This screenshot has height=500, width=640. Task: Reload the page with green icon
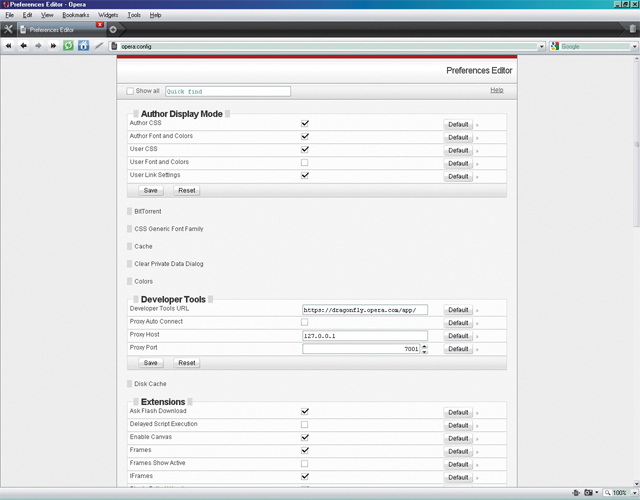(x=68, y=46)
